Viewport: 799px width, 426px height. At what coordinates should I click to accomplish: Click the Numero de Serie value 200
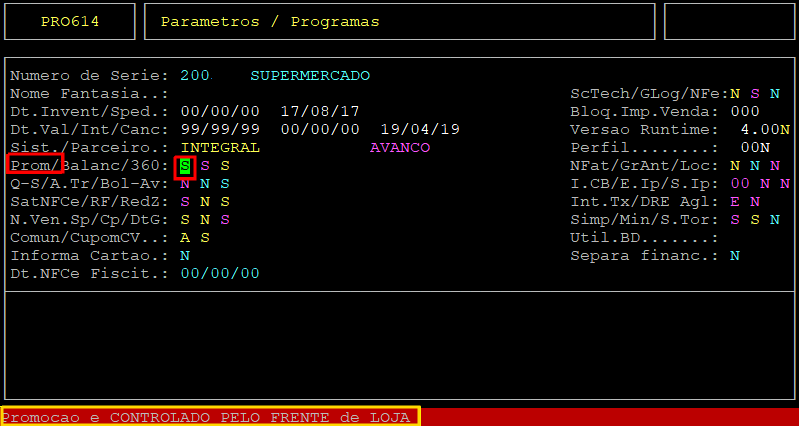[195, 76]
